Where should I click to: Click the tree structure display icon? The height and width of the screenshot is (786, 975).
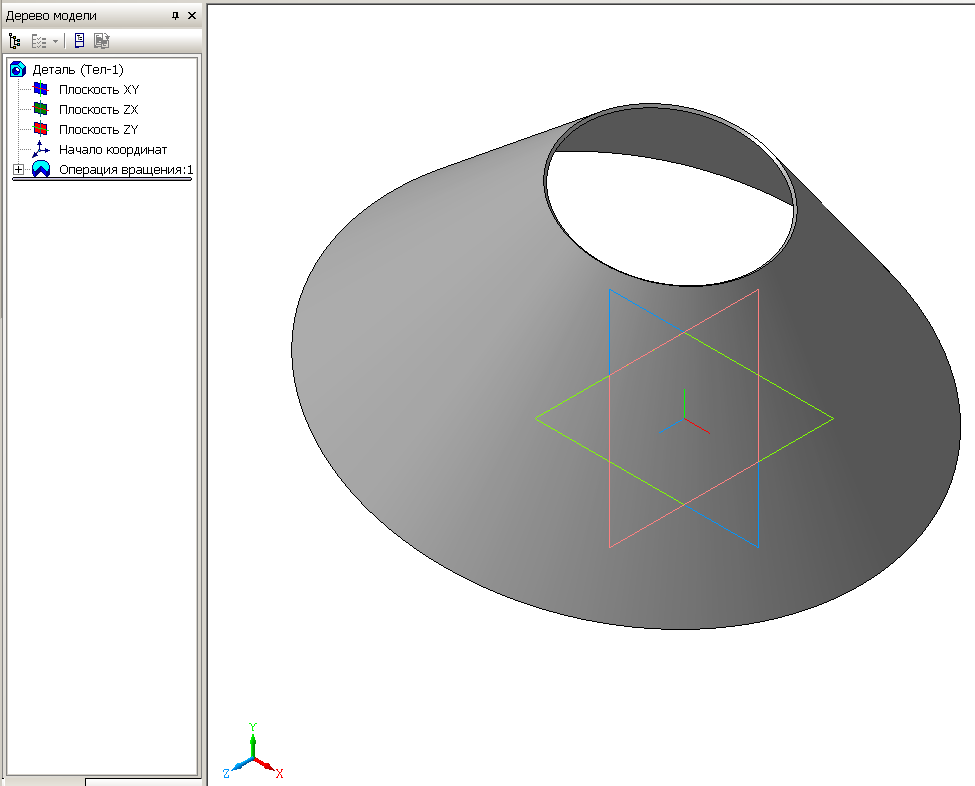click(x=14, y=42)
